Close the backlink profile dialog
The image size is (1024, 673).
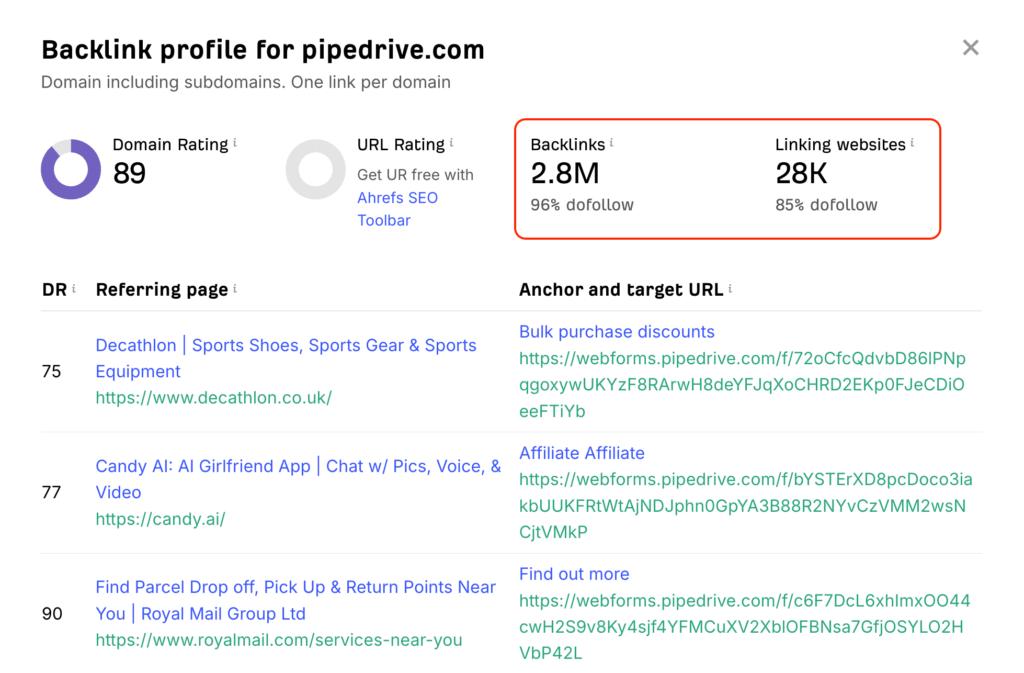tap(970, 48)
